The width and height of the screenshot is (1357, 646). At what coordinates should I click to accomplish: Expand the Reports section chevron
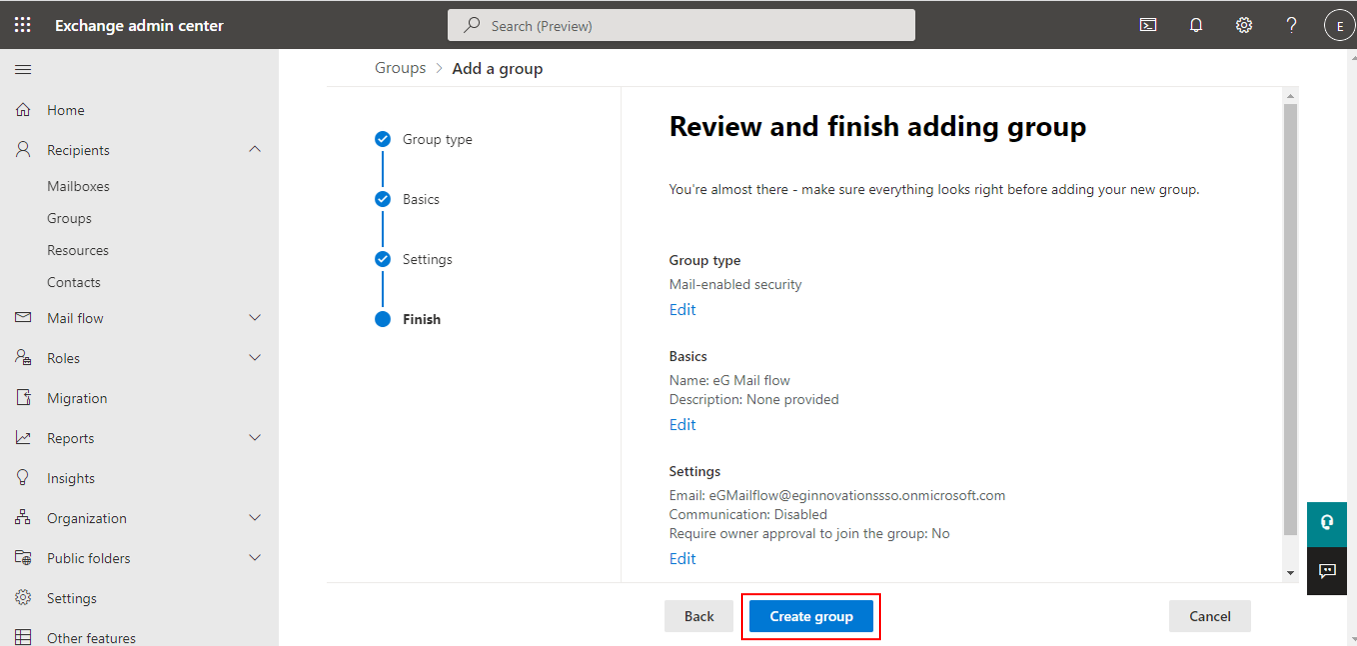[255, 438]
